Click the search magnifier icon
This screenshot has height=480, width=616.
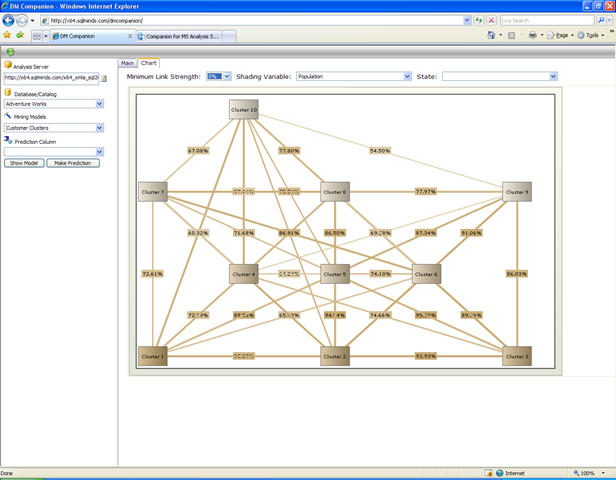pos(601,20)
